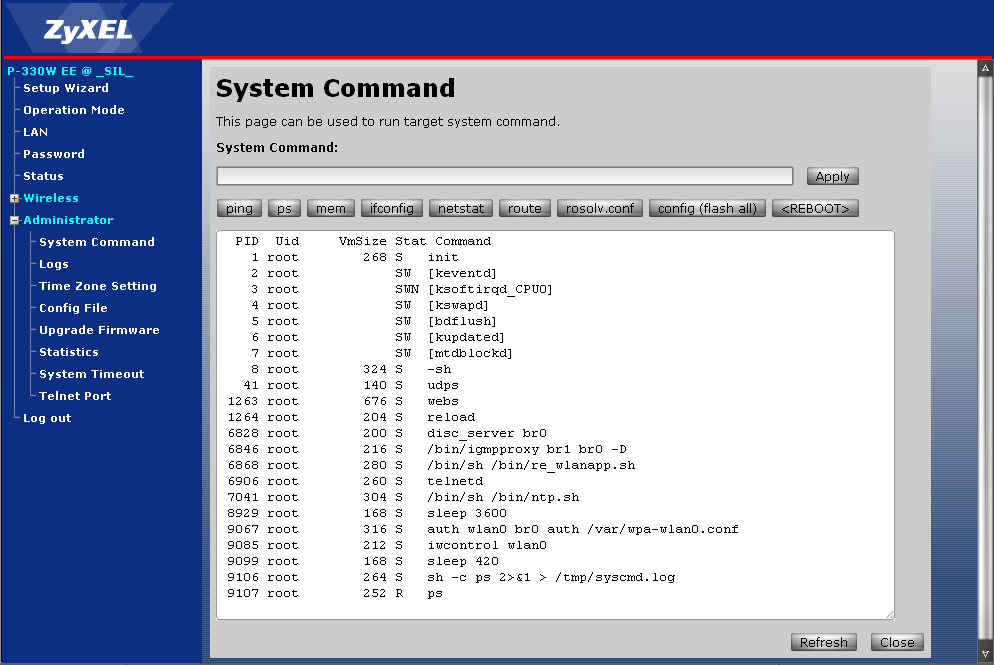Viewport: 994px width, 665px height.
Task: Click the 'sleep 3600' process line
Action: pyautogui.click(x=367, y=513)
